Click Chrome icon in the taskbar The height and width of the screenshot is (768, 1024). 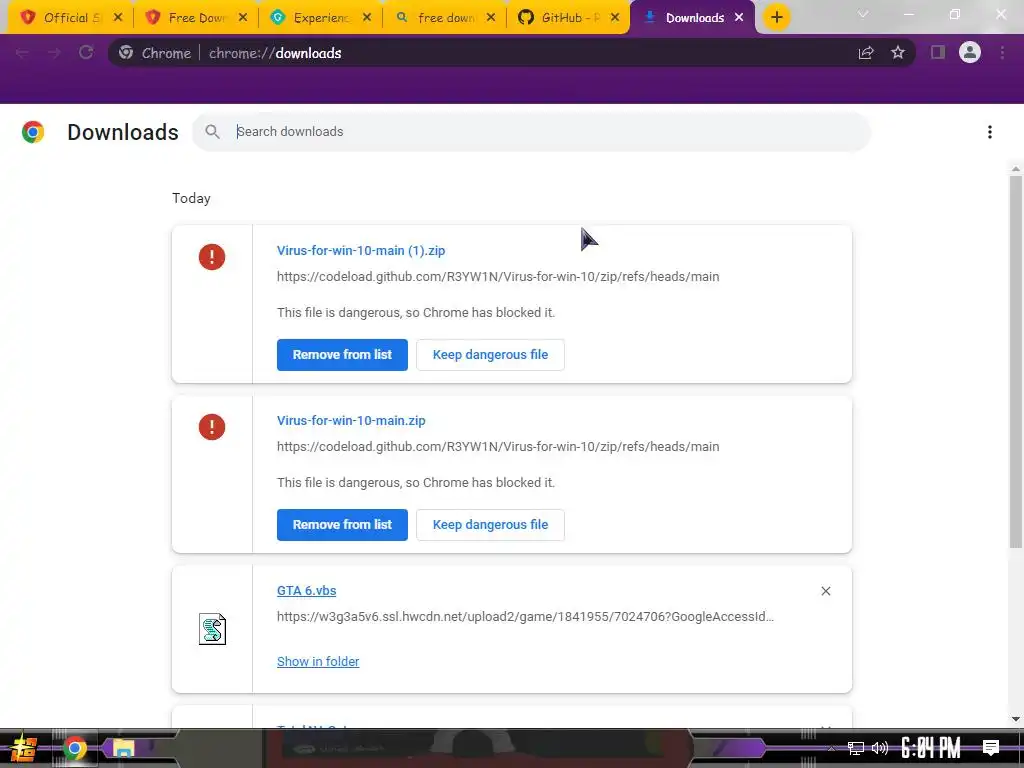(74, 748)
